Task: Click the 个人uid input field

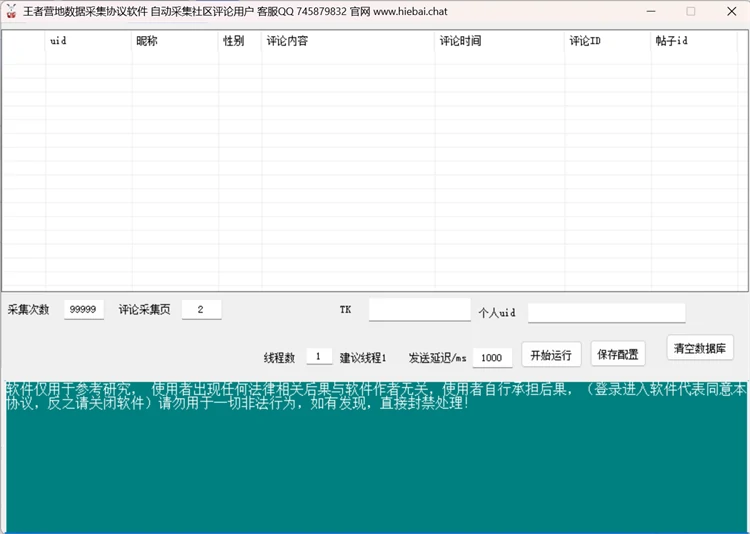Action: pos(607,312)
